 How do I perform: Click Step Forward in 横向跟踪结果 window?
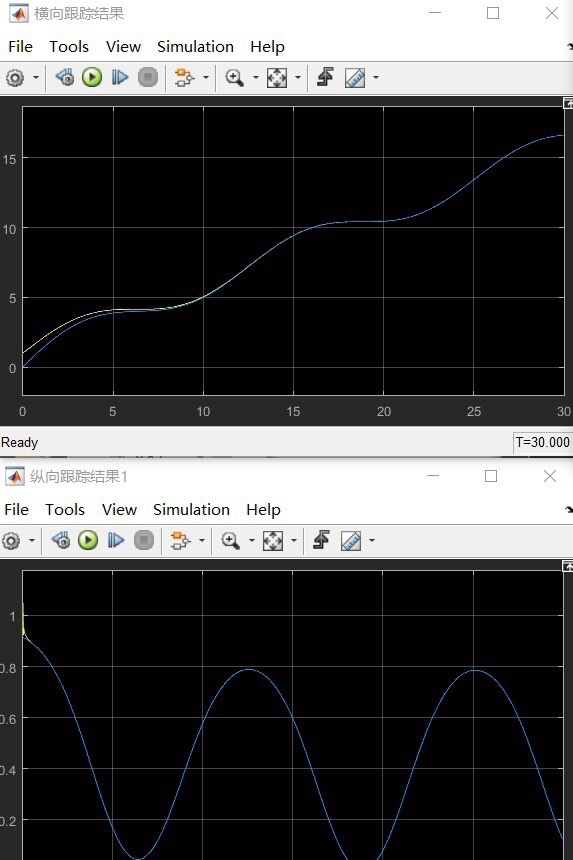120,77
